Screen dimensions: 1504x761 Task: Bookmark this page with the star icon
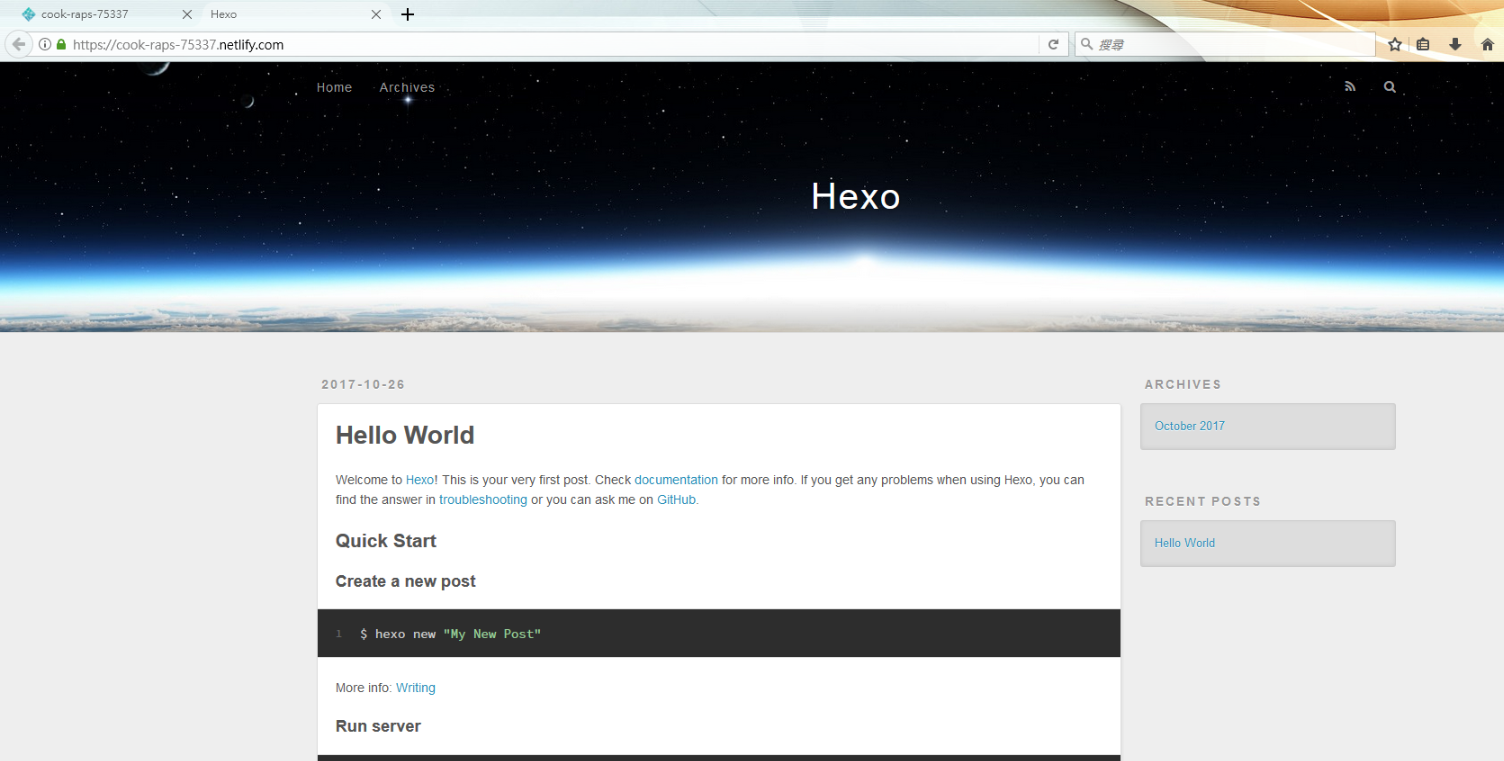tap(1394, 44)
